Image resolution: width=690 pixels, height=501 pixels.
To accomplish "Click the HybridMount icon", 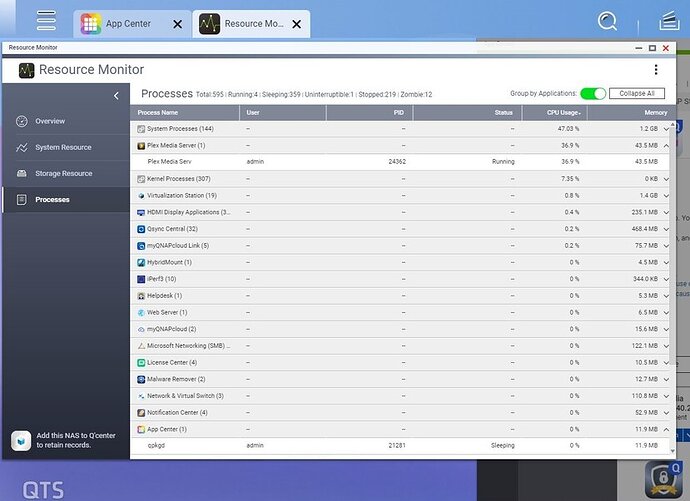I will point(141,263).
